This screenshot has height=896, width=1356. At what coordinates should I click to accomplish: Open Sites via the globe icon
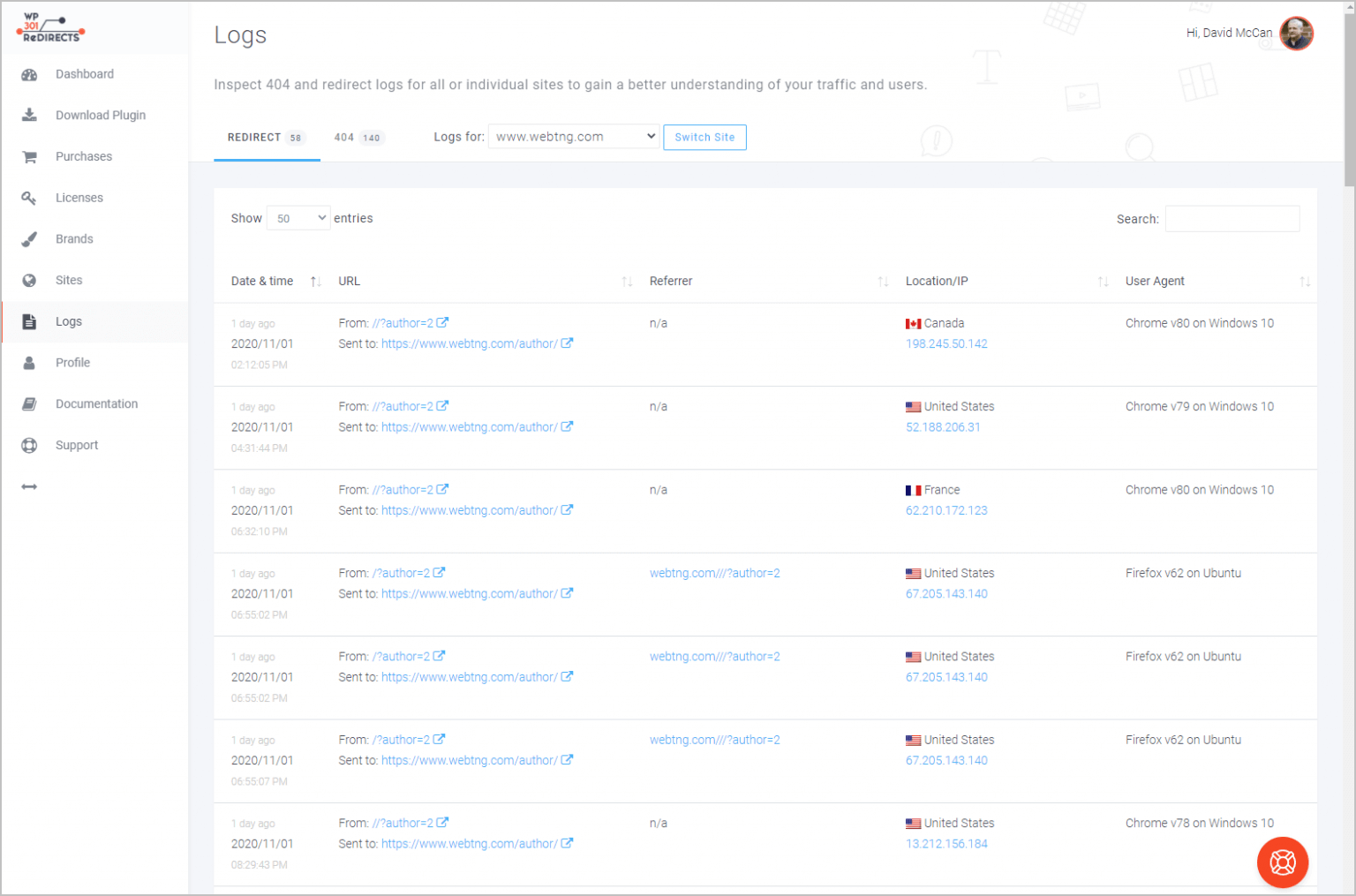point(29,280)
